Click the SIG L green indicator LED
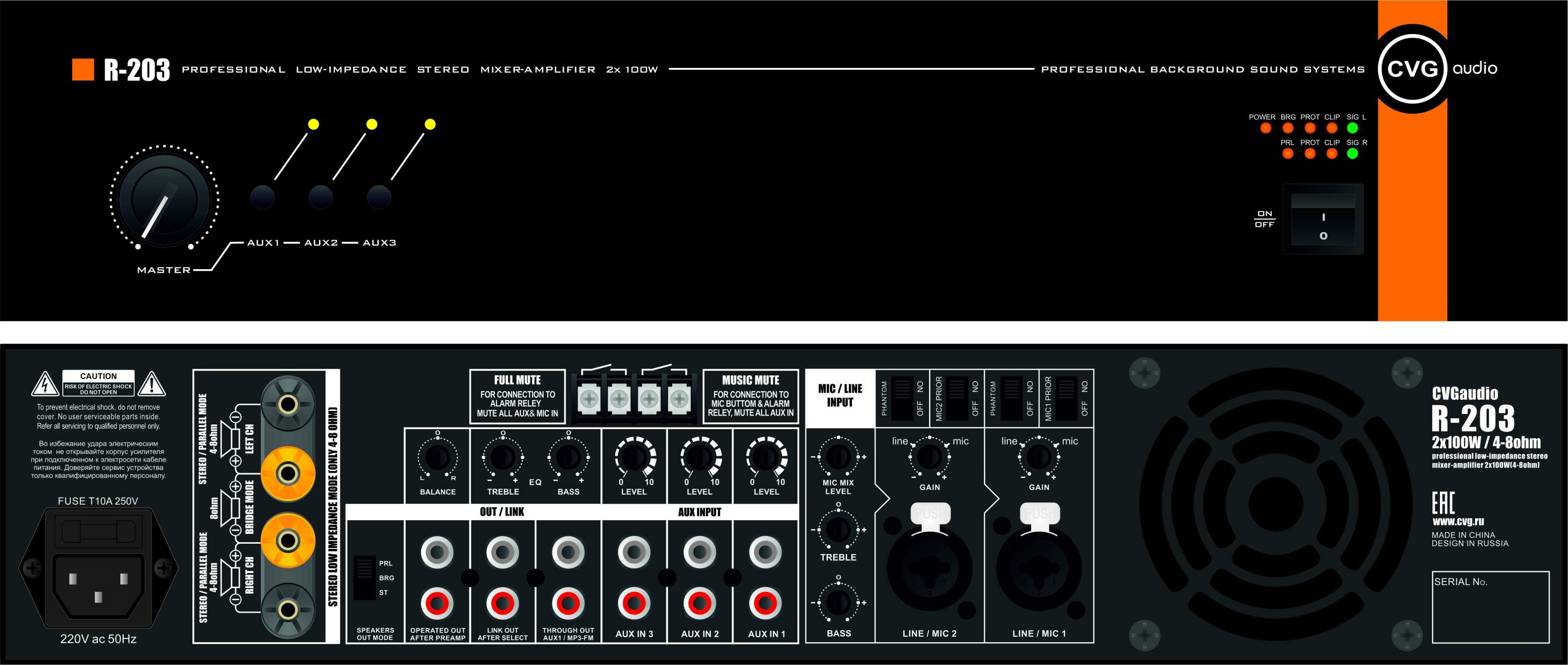This screenshot has width=1568, height=665. (x=1352, y=128)
